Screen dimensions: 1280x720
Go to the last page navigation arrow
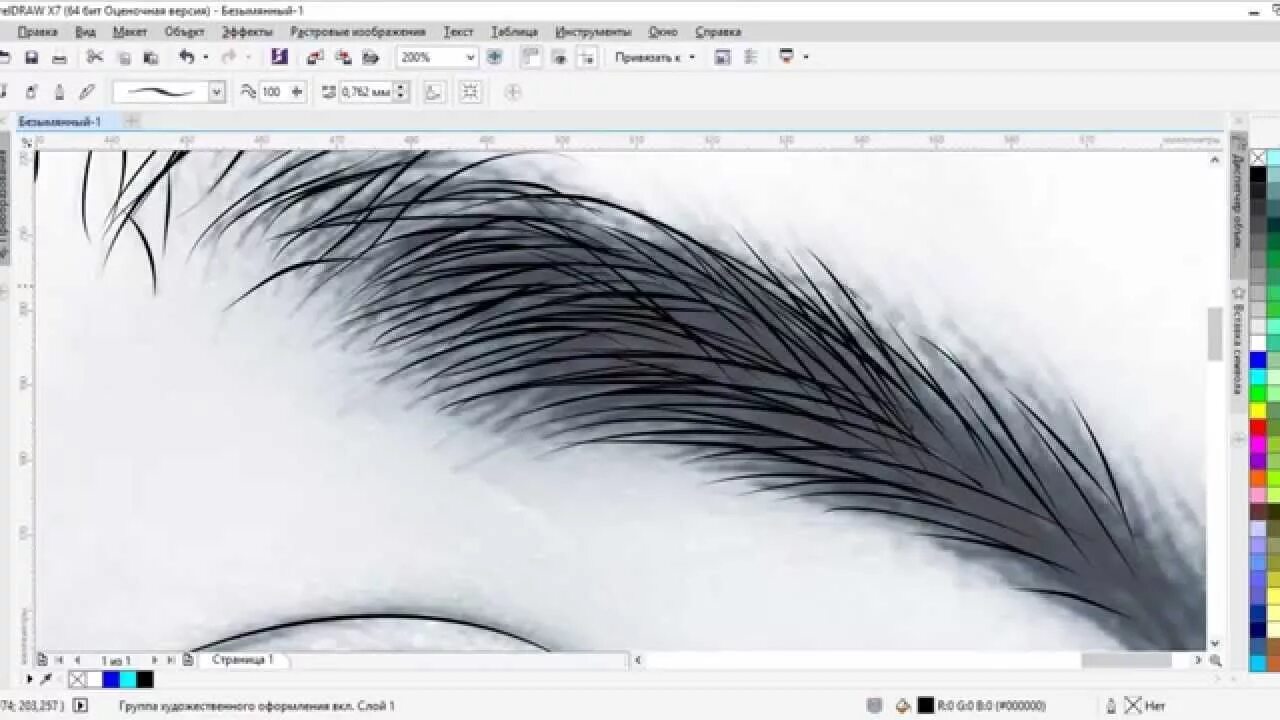[x=171, y=660]
